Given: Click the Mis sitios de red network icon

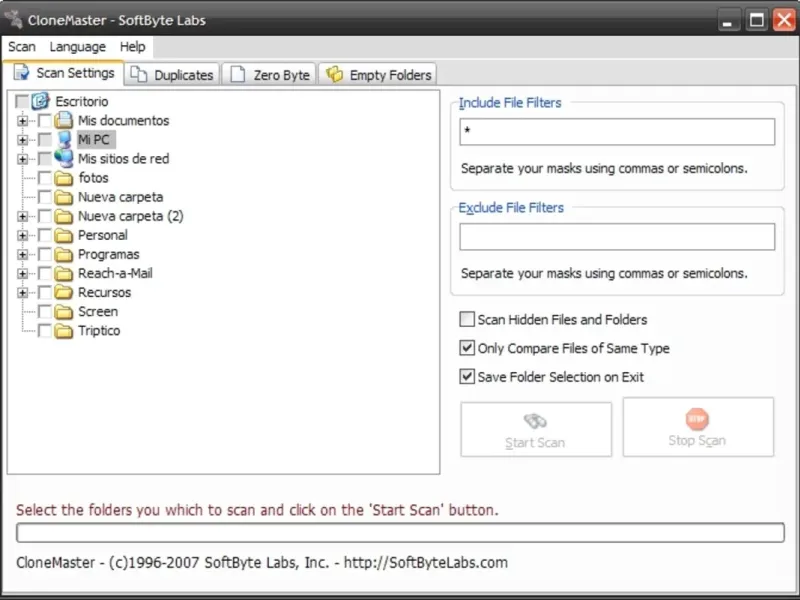Looking at the screenshot, I should pos(64,159).
